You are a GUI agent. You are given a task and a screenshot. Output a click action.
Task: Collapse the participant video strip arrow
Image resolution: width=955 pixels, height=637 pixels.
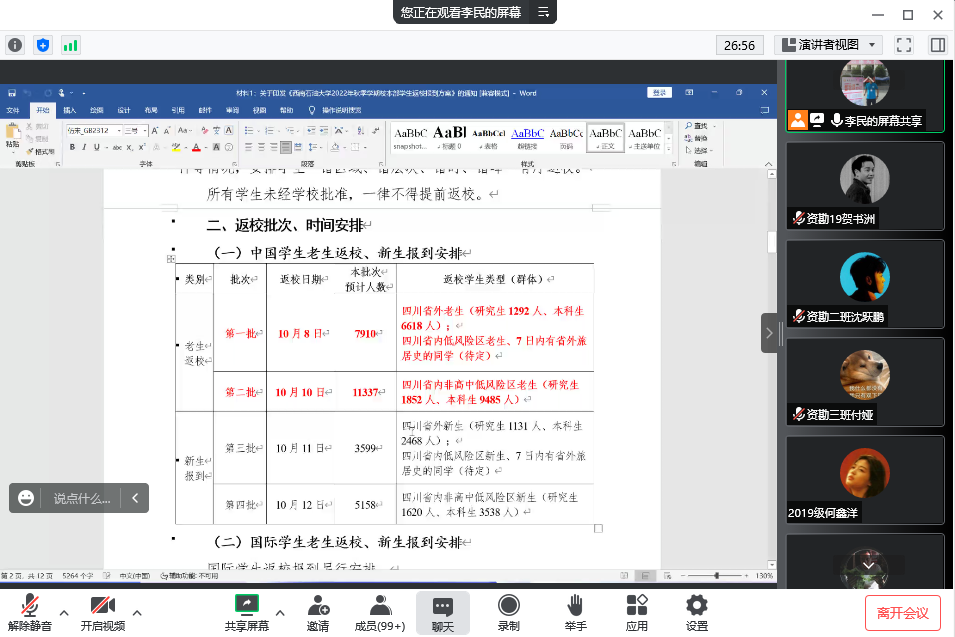tap(771, 333)
